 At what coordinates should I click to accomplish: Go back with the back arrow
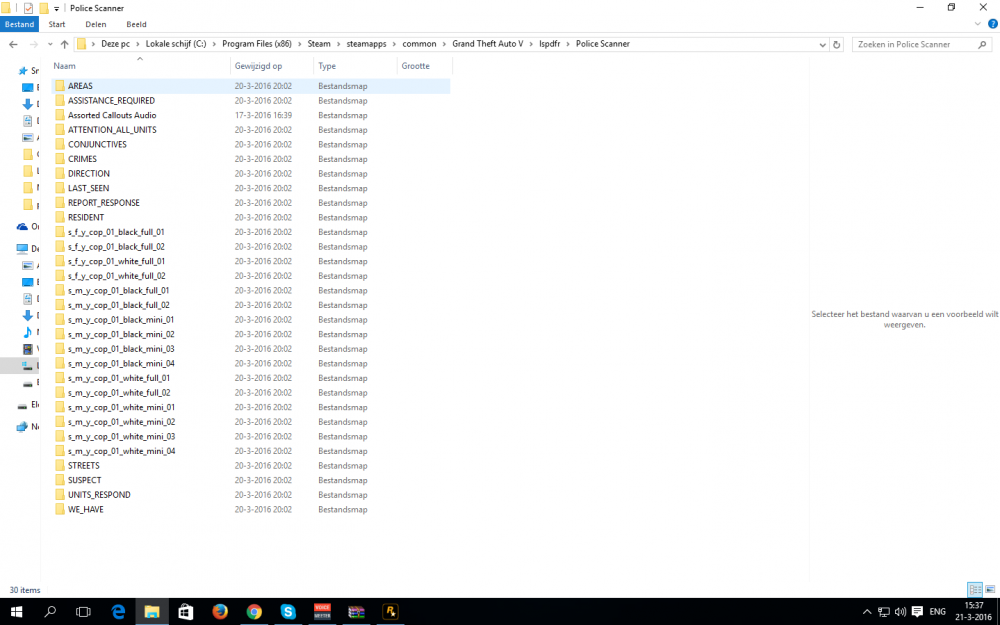[13, 44]
